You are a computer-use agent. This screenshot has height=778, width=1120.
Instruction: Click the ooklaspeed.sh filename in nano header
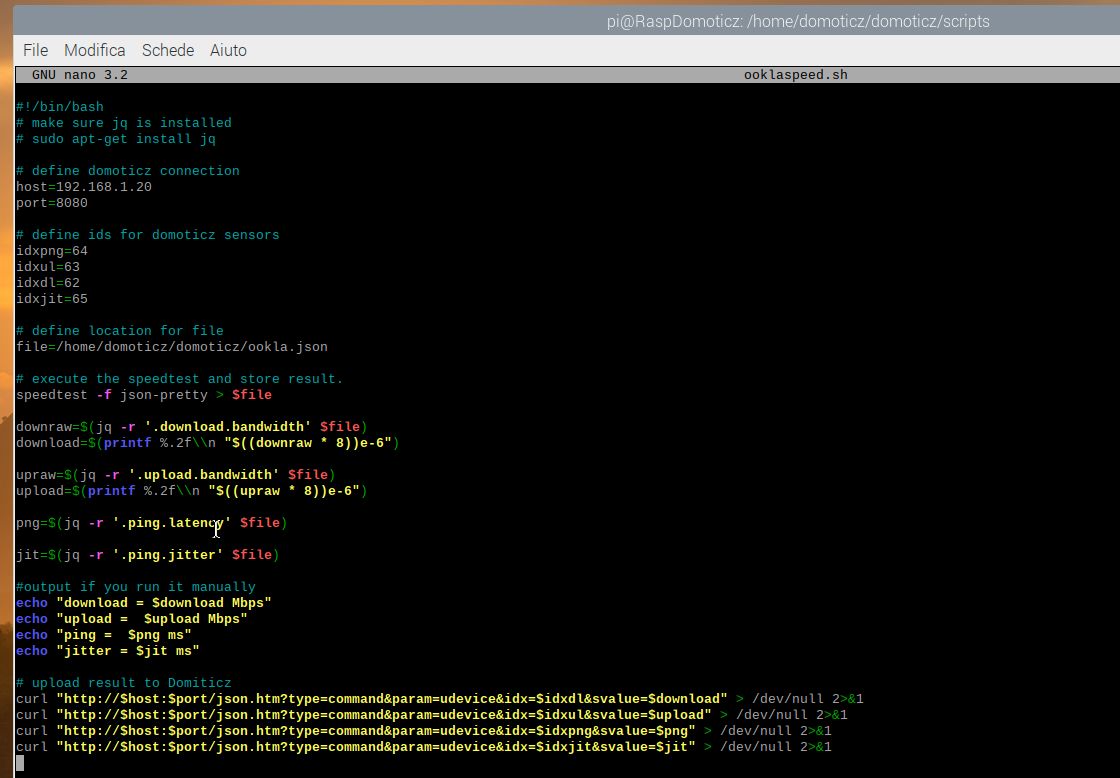click(x=795, y=75)
